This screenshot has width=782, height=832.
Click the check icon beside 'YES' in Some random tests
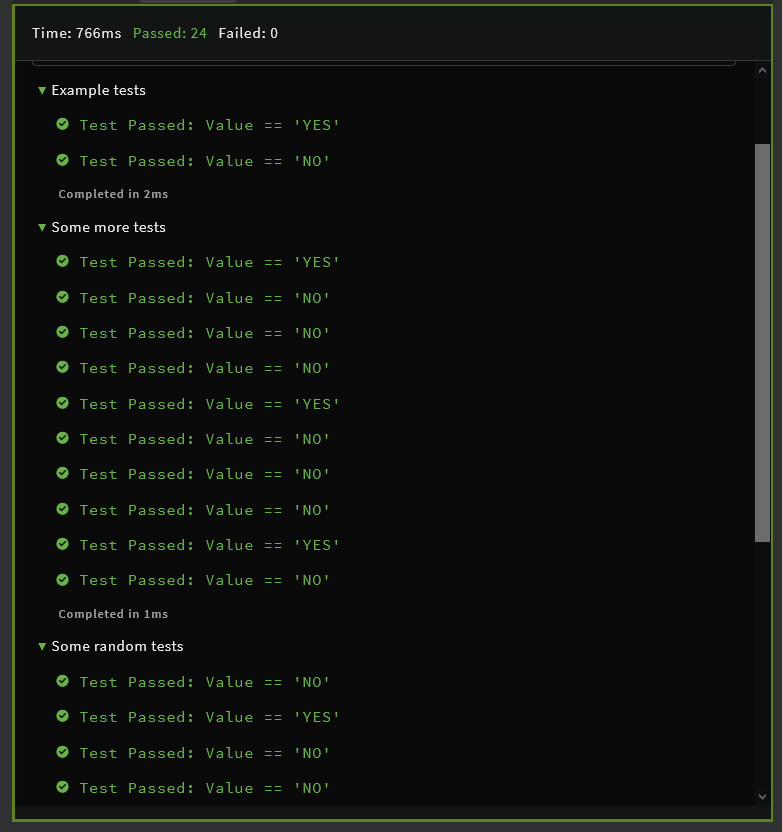click(63, 716)
